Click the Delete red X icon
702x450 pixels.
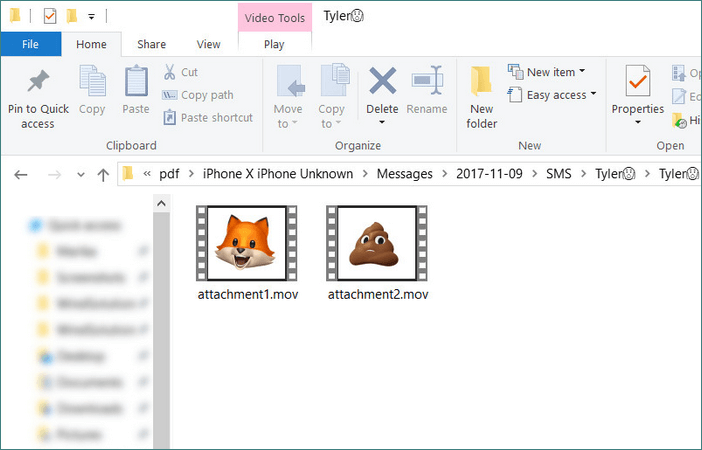click(382, 81)
